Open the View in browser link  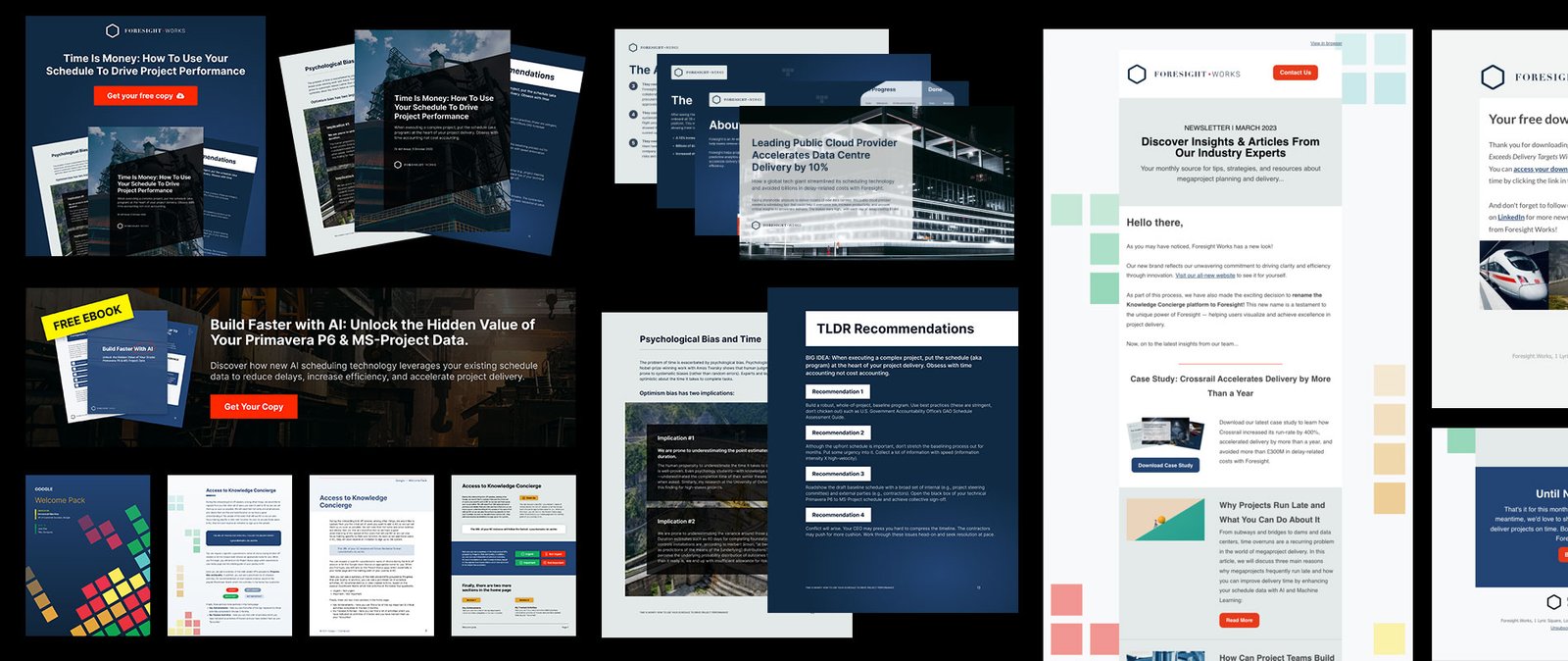(x=1326, y=43)
